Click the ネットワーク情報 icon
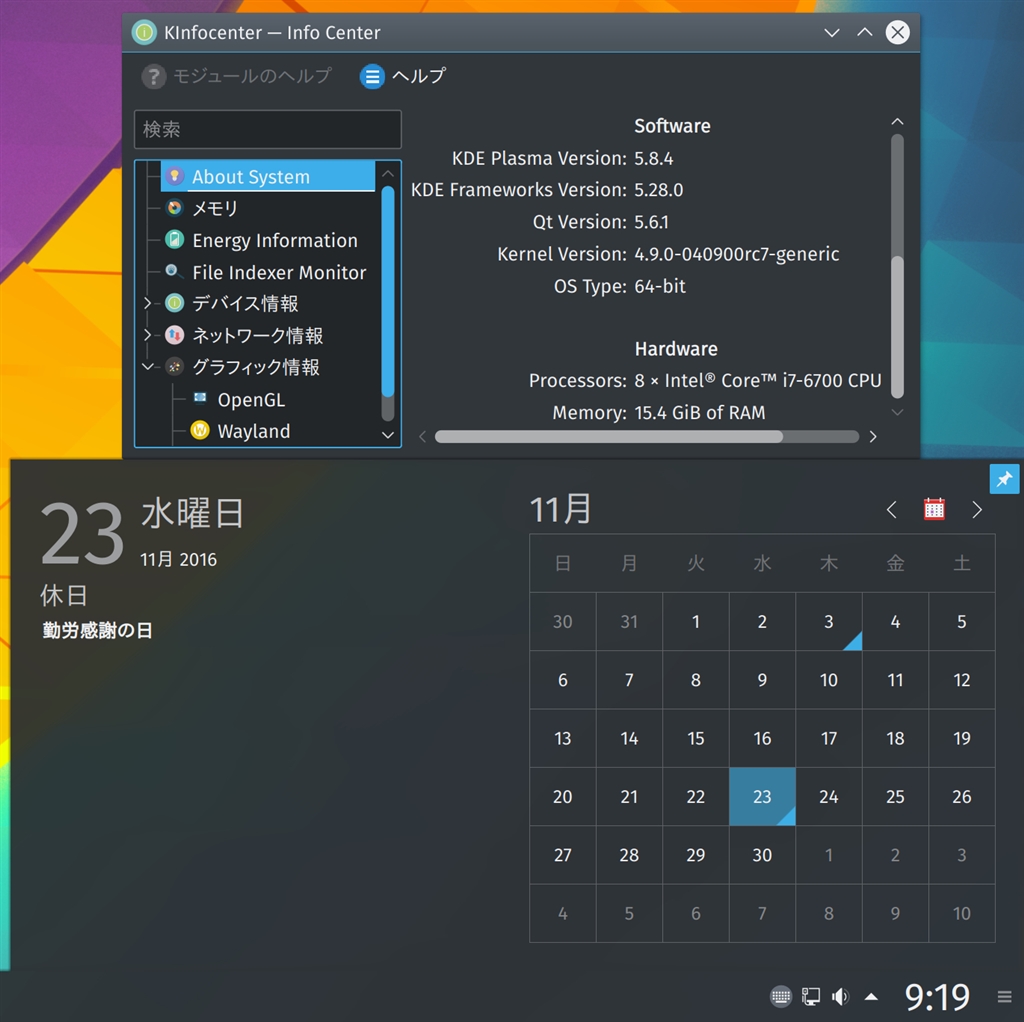Viewport: 1024px width, 1022px height. (174, 335)
